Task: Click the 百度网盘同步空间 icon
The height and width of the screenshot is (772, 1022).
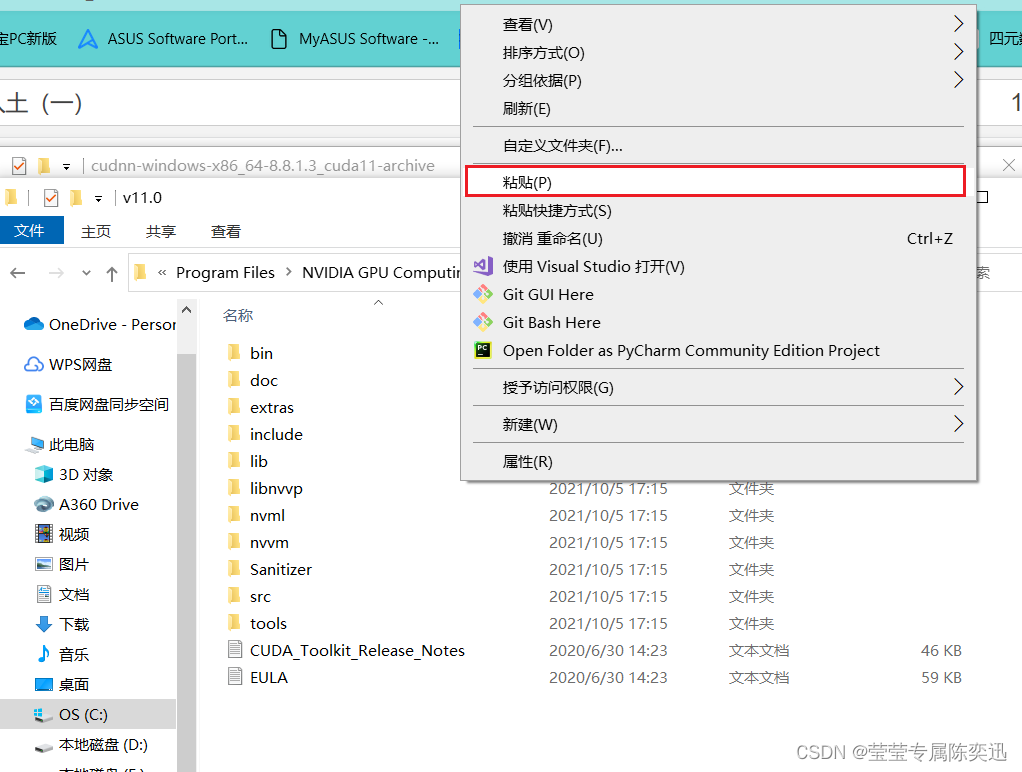Action: (x=34, y=404)
